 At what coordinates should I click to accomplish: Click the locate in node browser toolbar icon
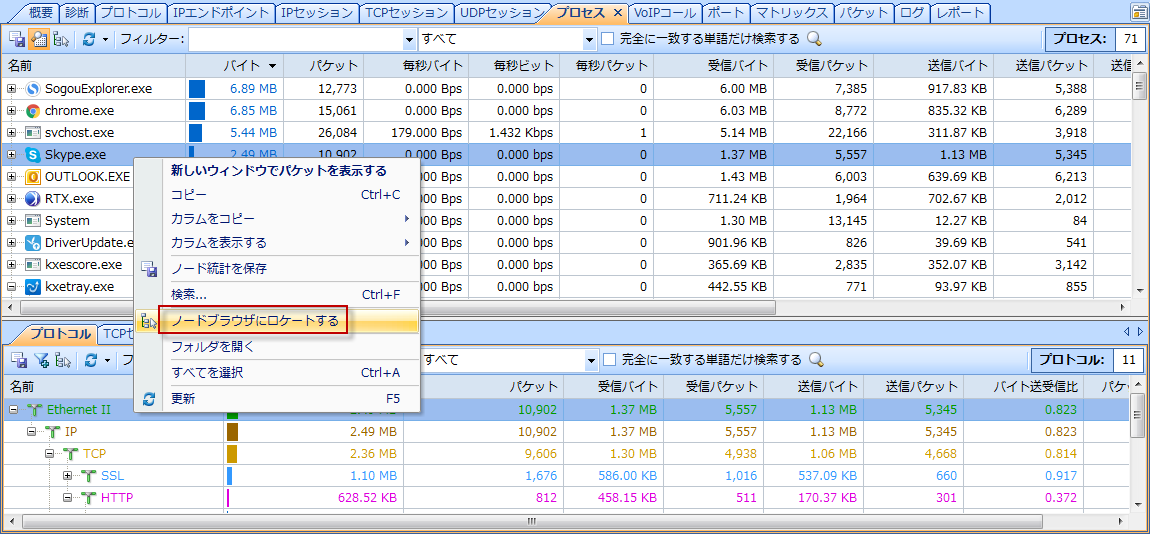(x=62, y=39)
